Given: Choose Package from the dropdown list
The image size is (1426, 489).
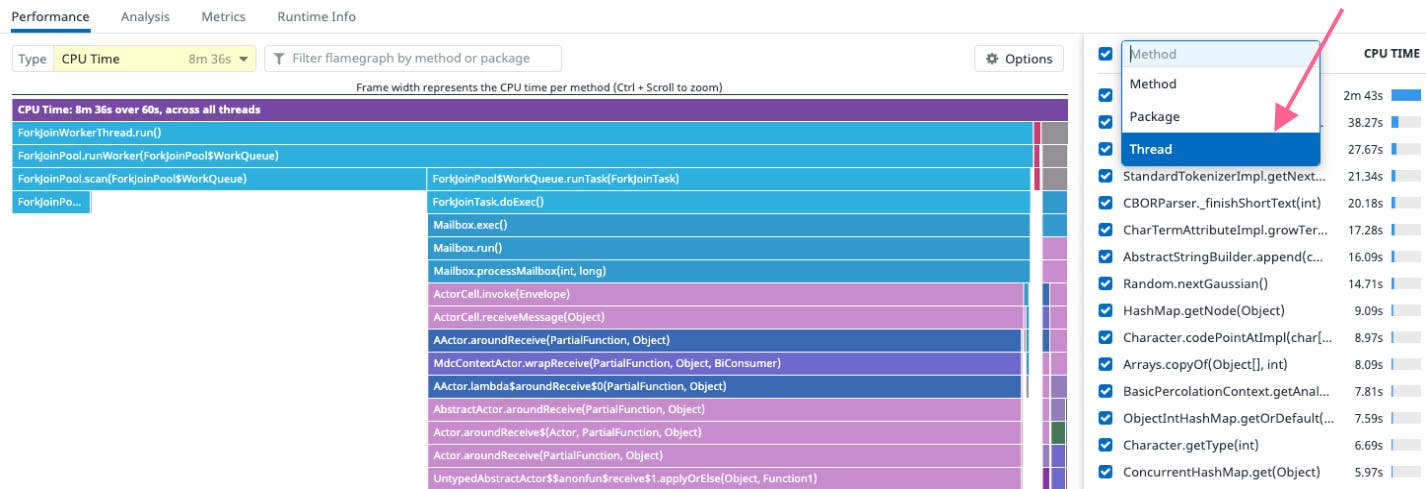Looking at the screenshot, I should pyautogui.click(x=1220, y=117).
